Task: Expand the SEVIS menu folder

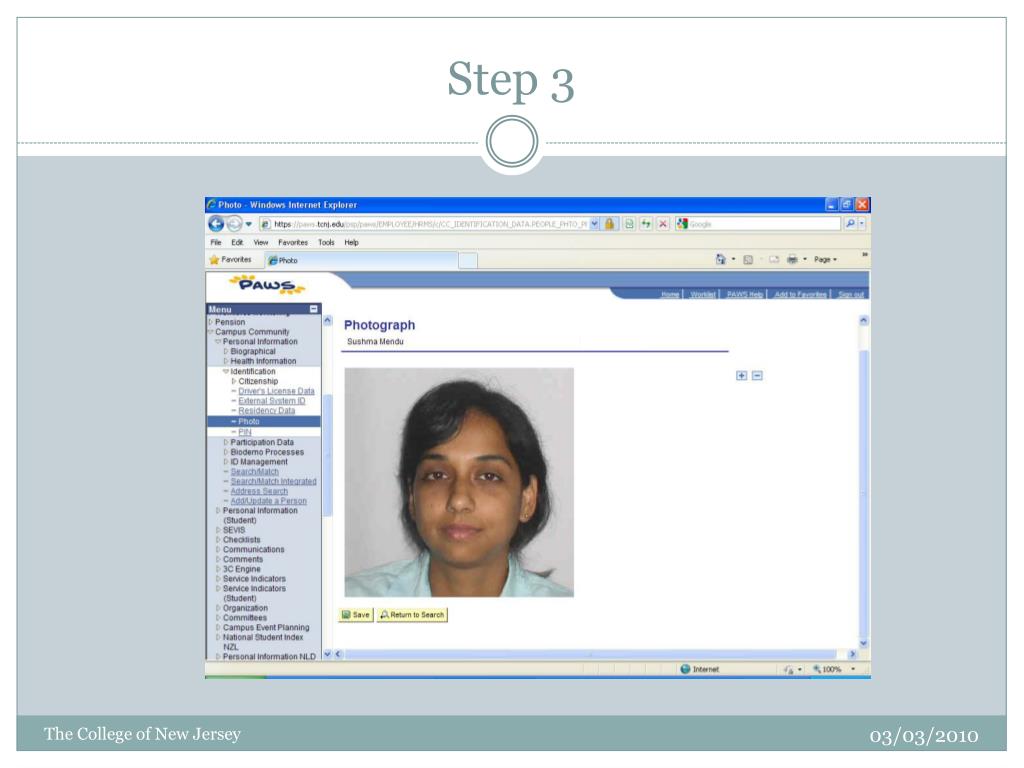Action: coord(218,530)
